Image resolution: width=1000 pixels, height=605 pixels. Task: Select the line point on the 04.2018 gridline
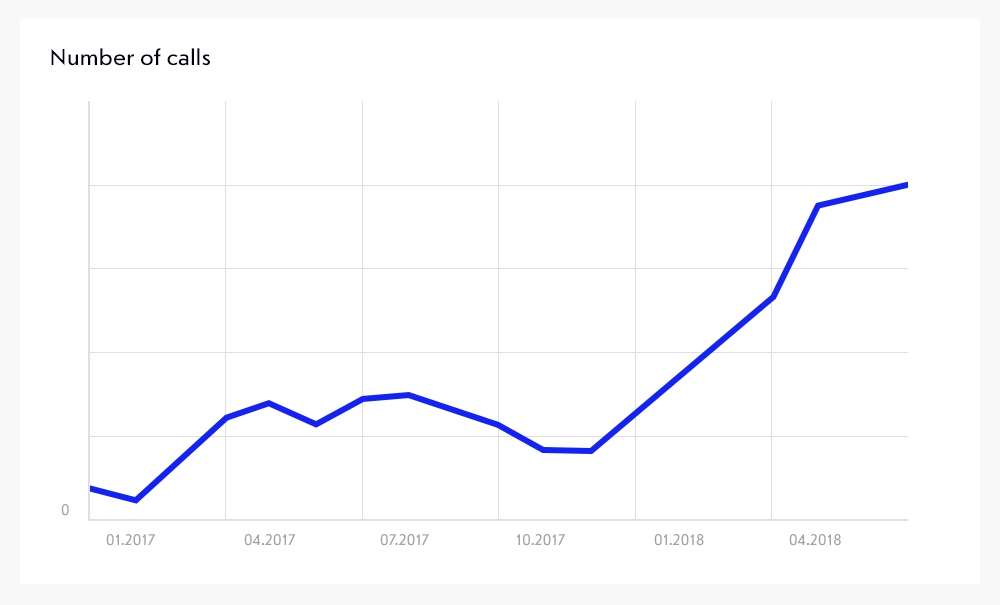pos(772,298)
